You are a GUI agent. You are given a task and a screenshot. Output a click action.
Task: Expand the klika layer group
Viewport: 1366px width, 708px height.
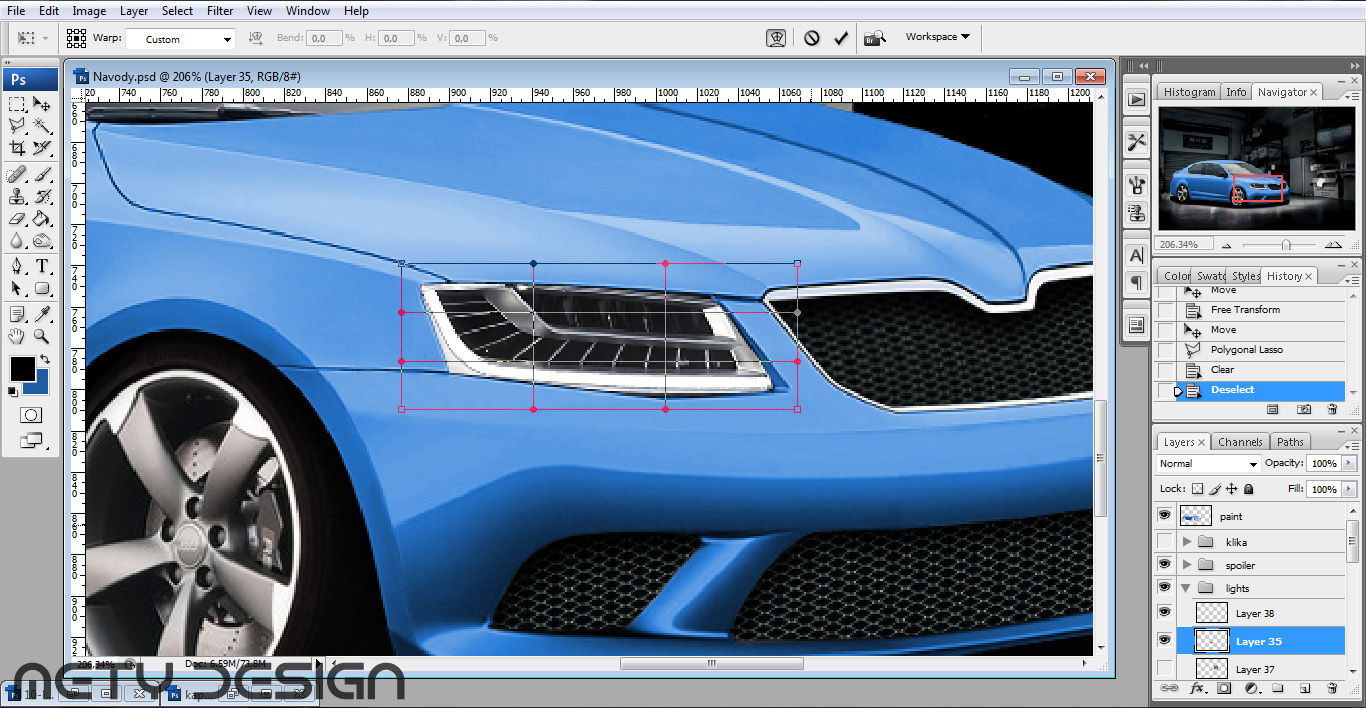coord(1187,541)
